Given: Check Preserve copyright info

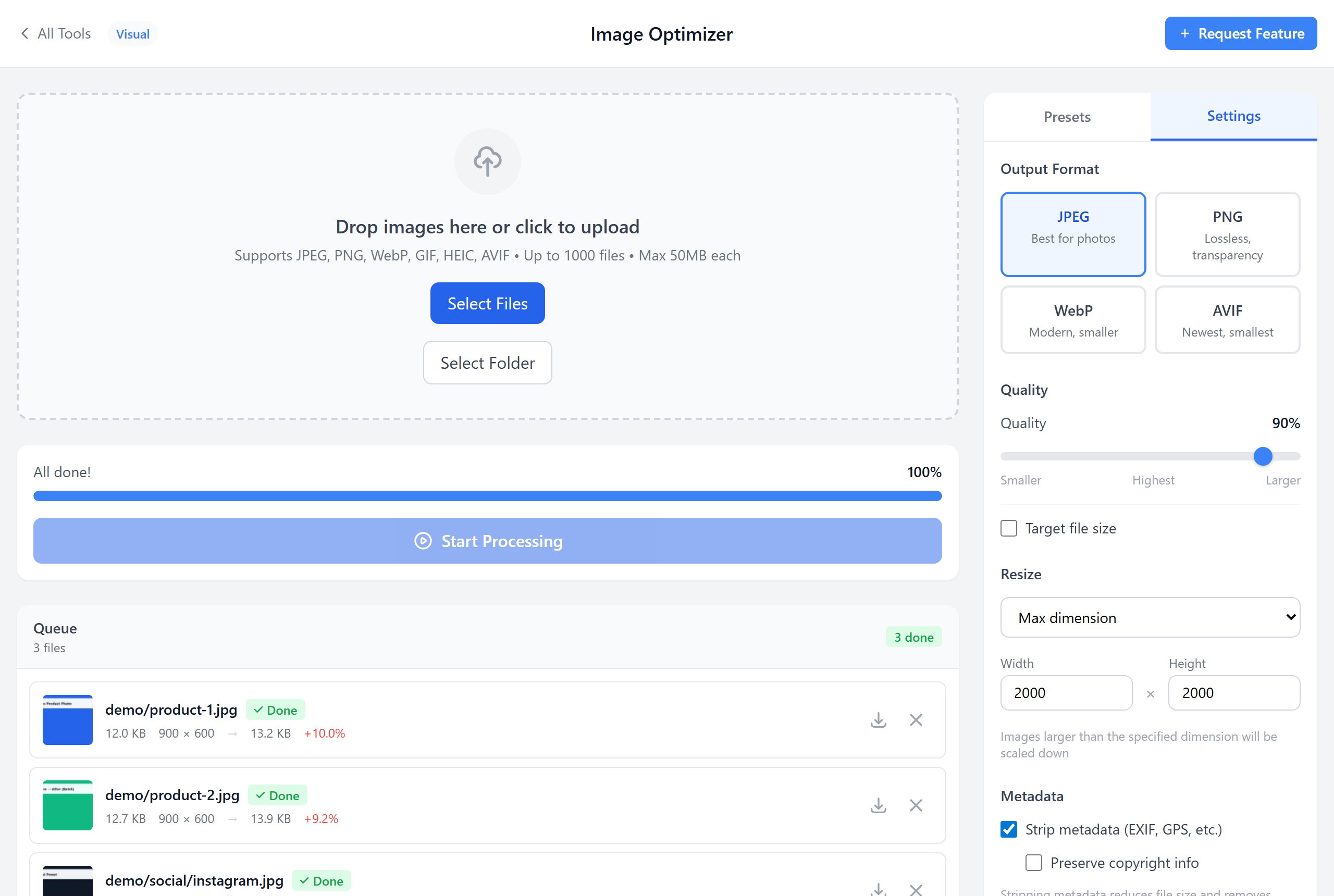Looking at the screenshot, I should (x=1033, y=863).
